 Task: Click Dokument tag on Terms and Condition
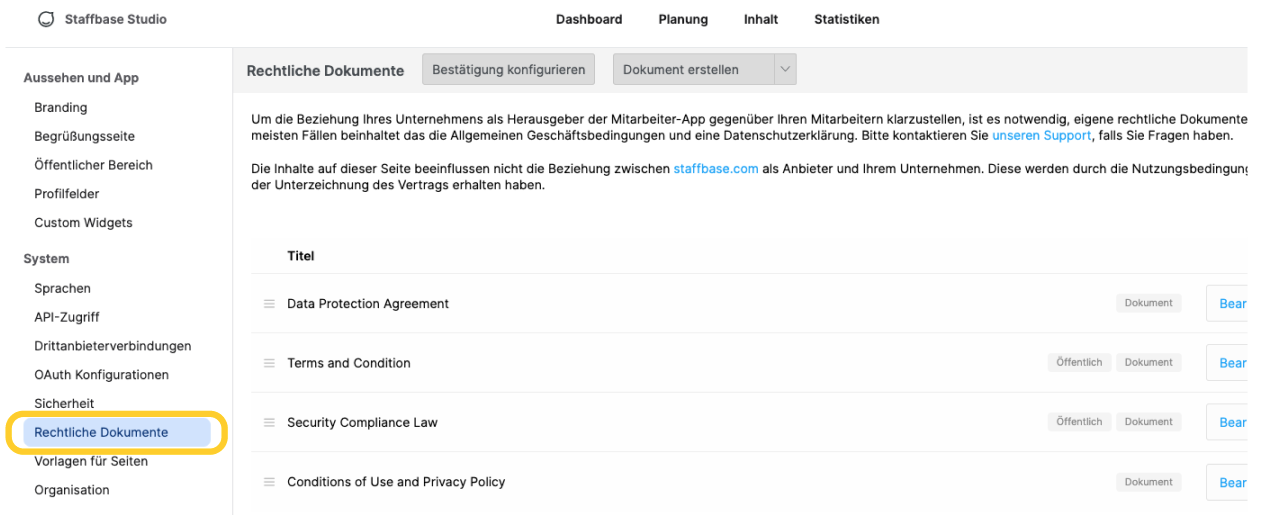click(1149, 362)
